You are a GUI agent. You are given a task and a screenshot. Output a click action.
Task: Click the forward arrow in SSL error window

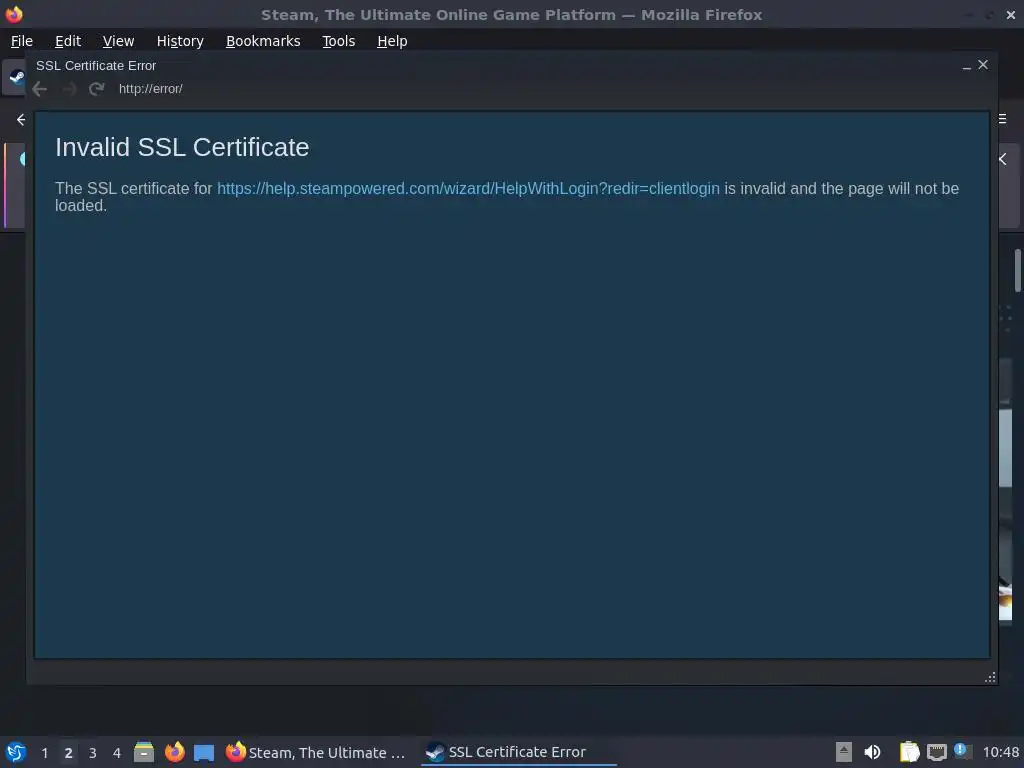coord(69,89)
